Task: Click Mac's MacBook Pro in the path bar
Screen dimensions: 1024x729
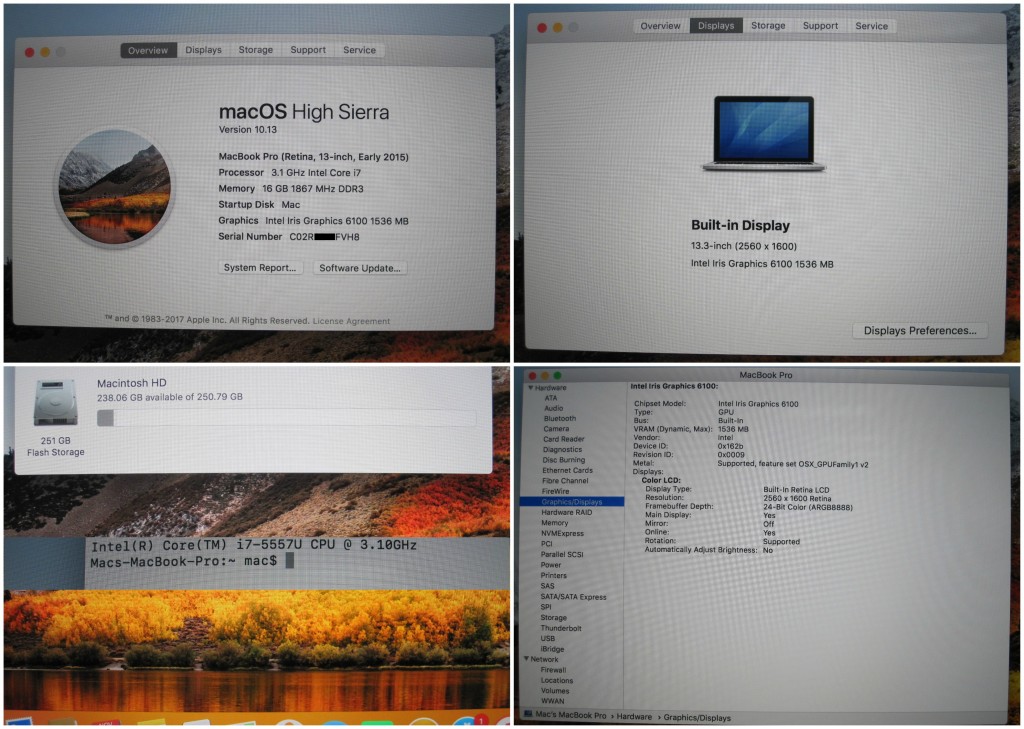Action: 571,715
